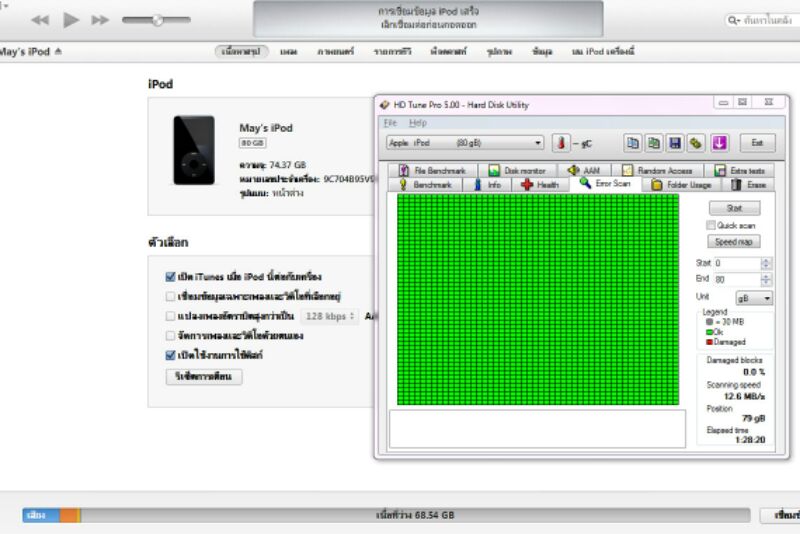
Task: Open the 128 kbps bitrate dropdown
Action: pyautogui.click(x=329, y=316)
